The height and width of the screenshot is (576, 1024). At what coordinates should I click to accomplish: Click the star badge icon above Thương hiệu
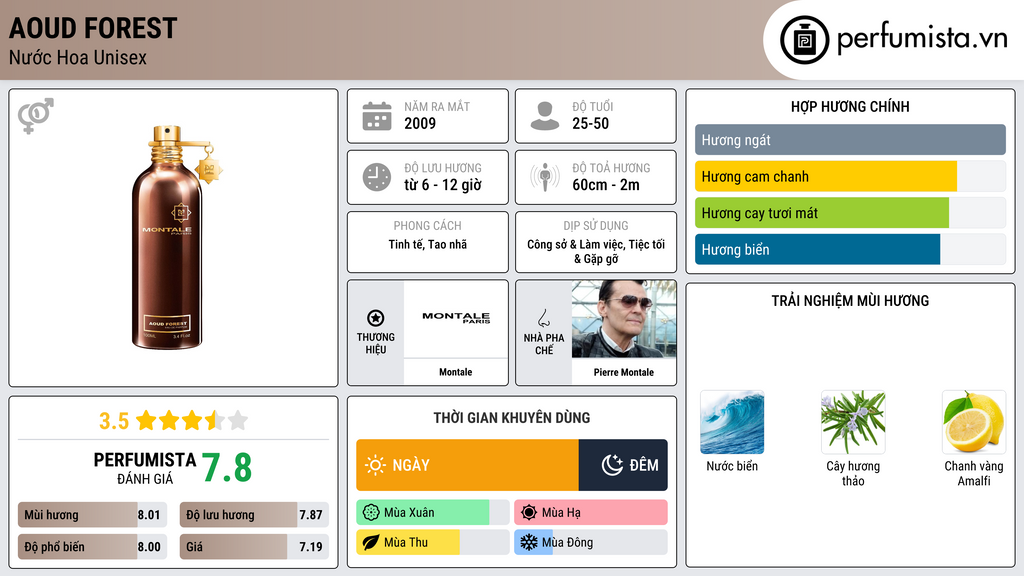pyautogui.click(x=376, y=318)
